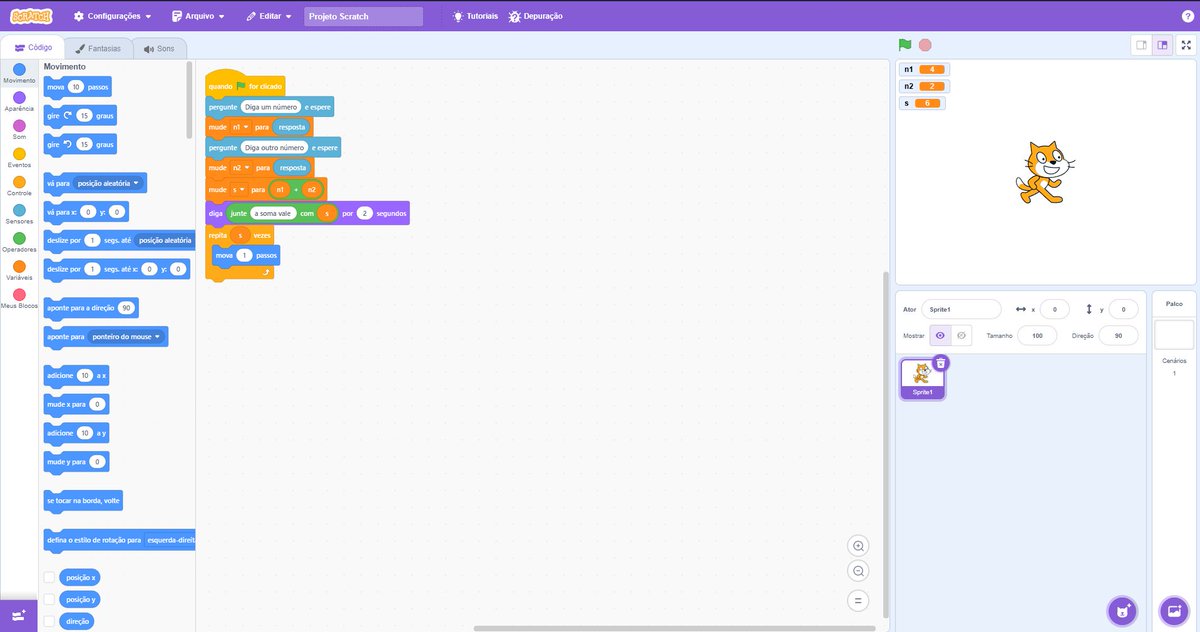Screen dimensions: 1200x632
Task: Click the workspace vertical scrollbar
Action: pyautogui.click(x=885, y=444)
